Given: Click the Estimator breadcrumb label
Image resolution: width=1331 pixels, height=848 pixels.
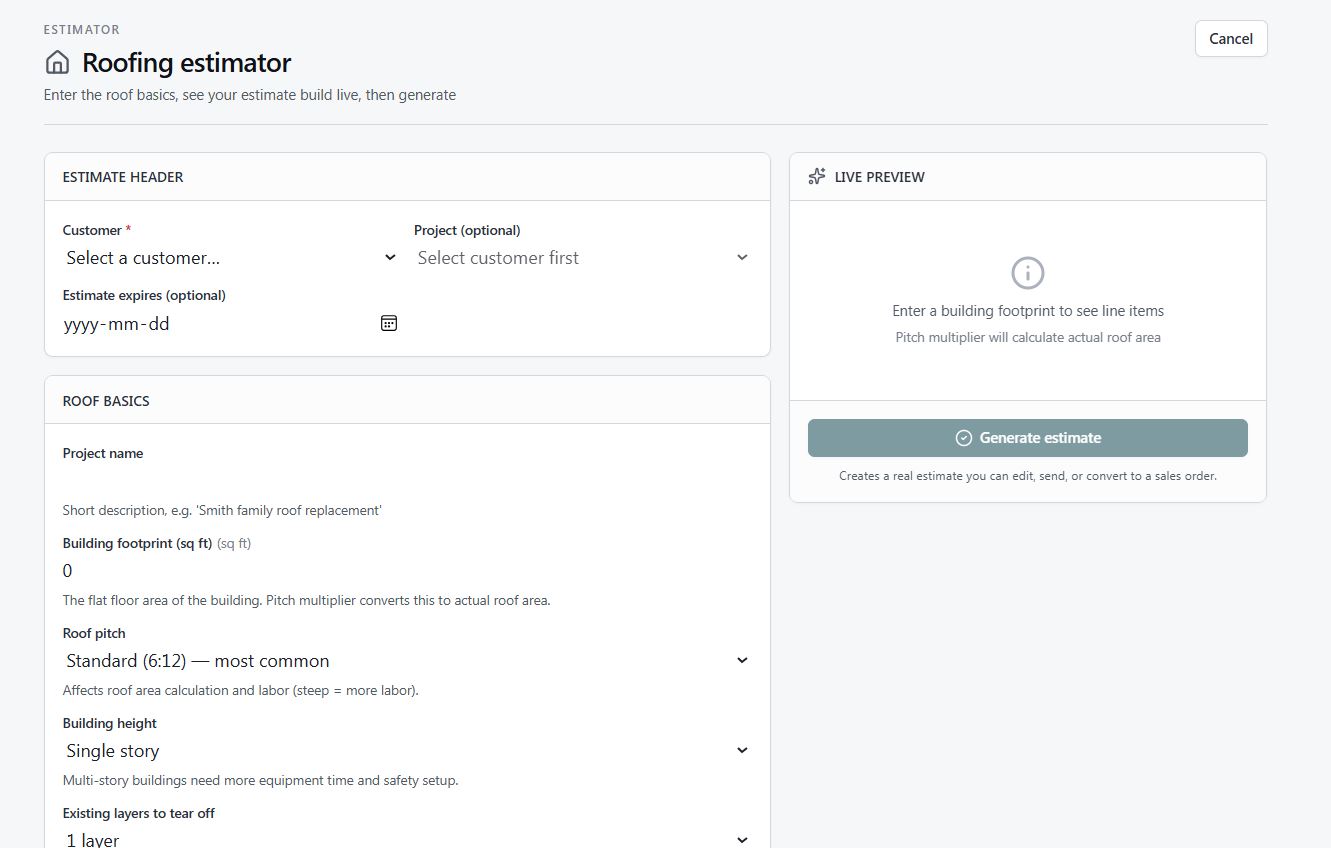Looking at the screenshot, I should (x=82, y=30).
